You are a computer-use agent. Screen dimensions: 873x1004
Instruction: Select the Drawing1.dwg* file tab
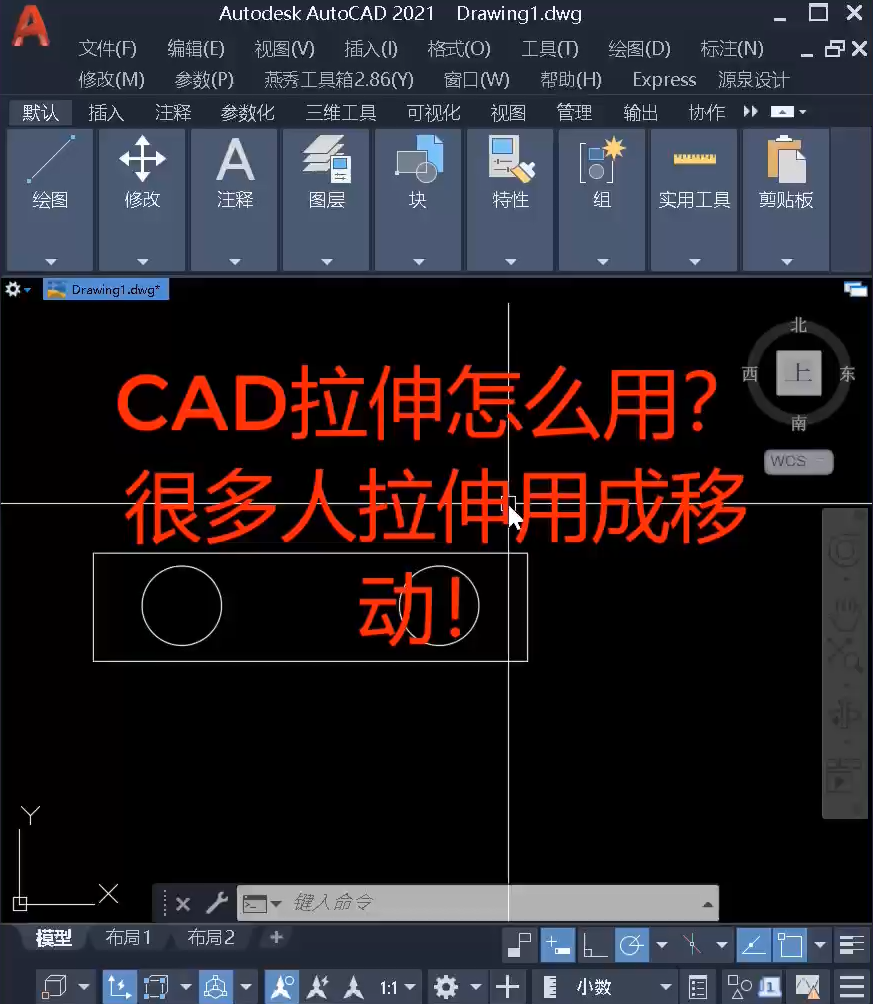click(x=106, y=289)
